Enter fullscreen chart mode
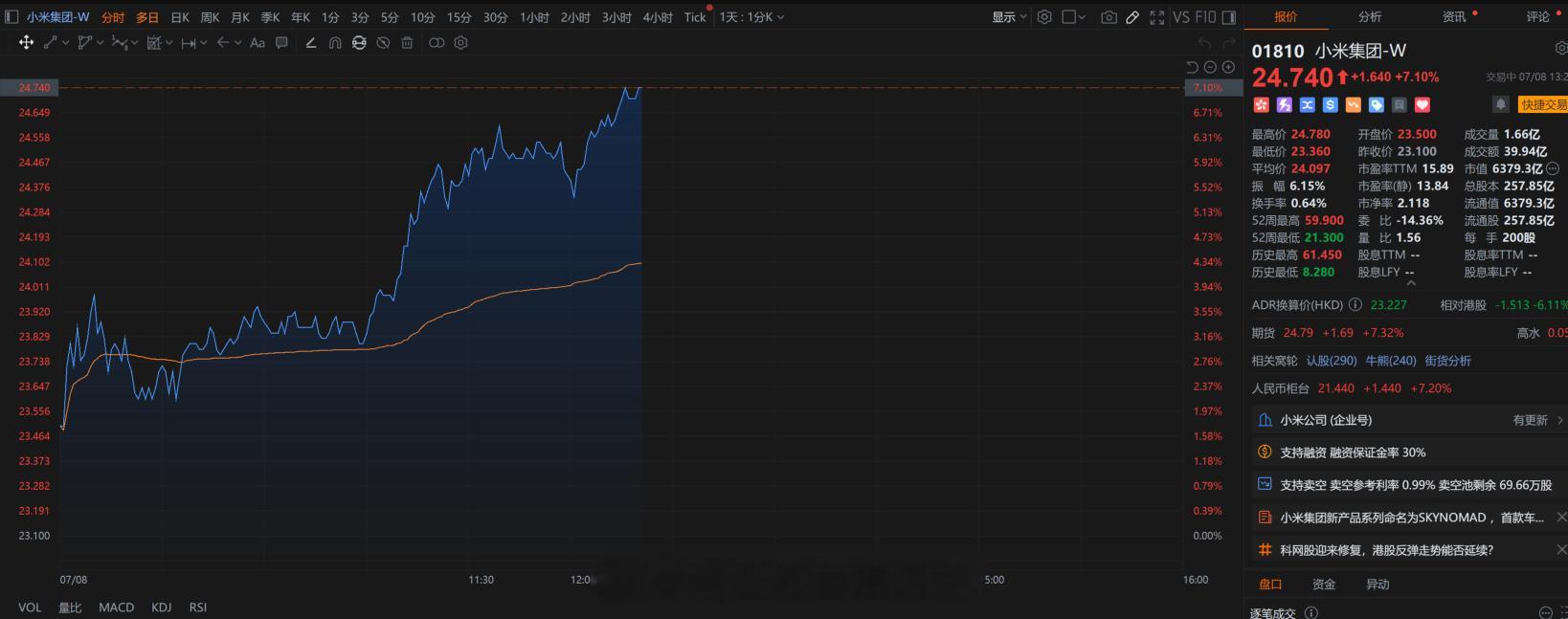Viewport: 1568px width, 619px height. [1156, 17]
